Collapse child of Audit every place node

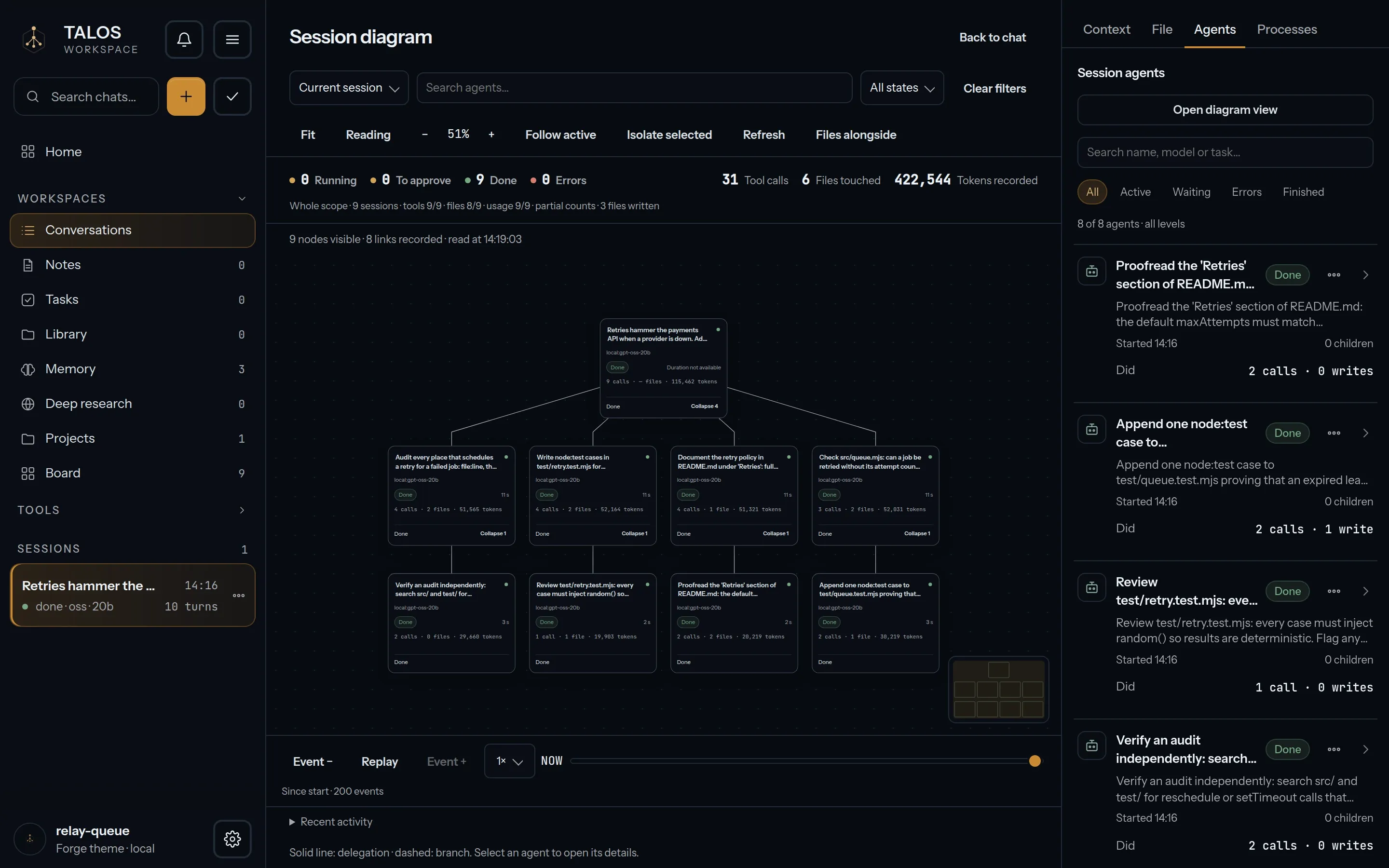coord(493,533)
